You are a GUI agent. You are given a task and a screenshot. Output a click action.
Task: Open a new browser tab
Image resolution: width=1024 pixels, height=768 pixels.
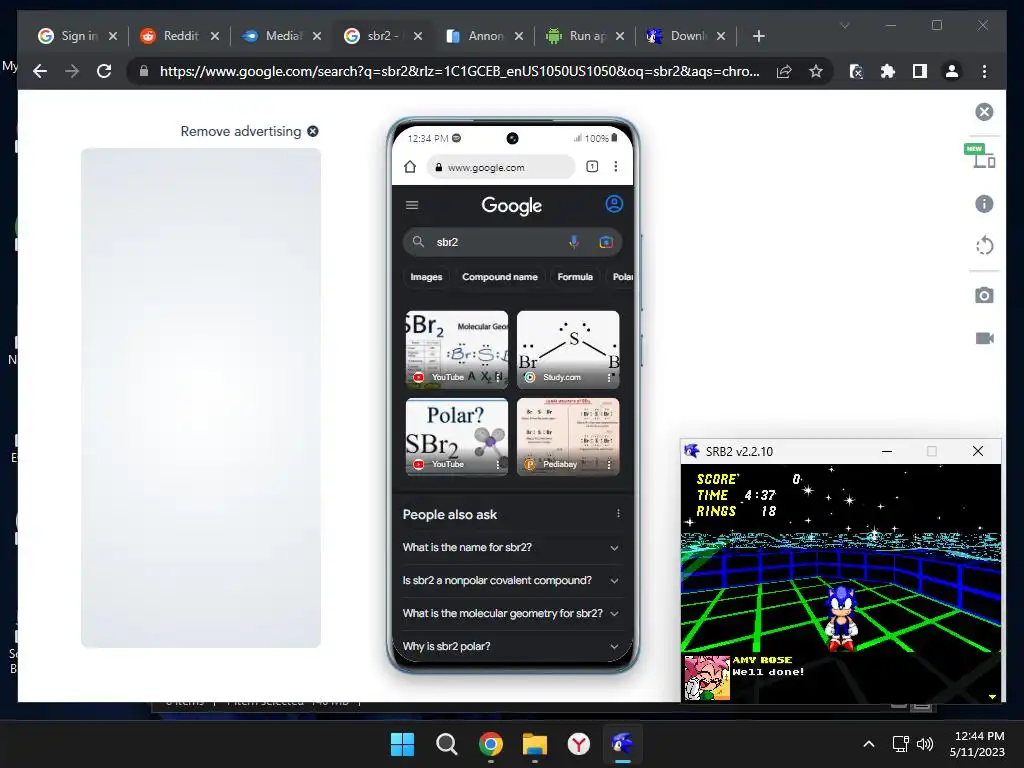pyautogui.click(x=758, y=36)
